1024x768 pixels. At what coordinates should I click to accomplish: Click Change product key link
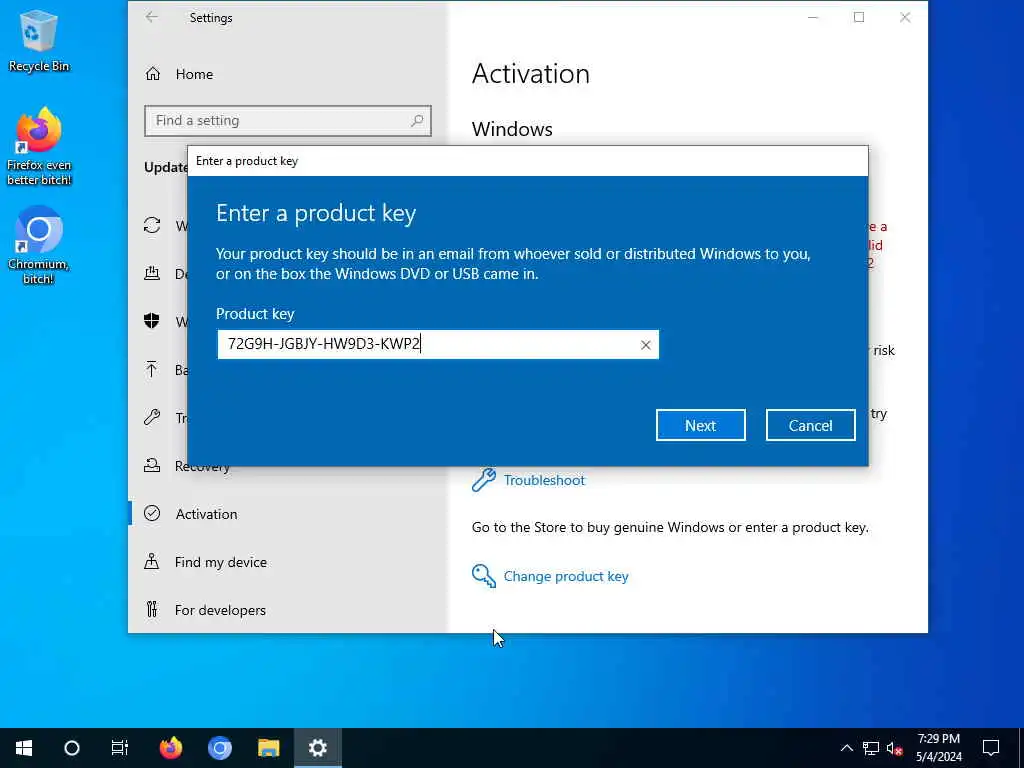566,576
